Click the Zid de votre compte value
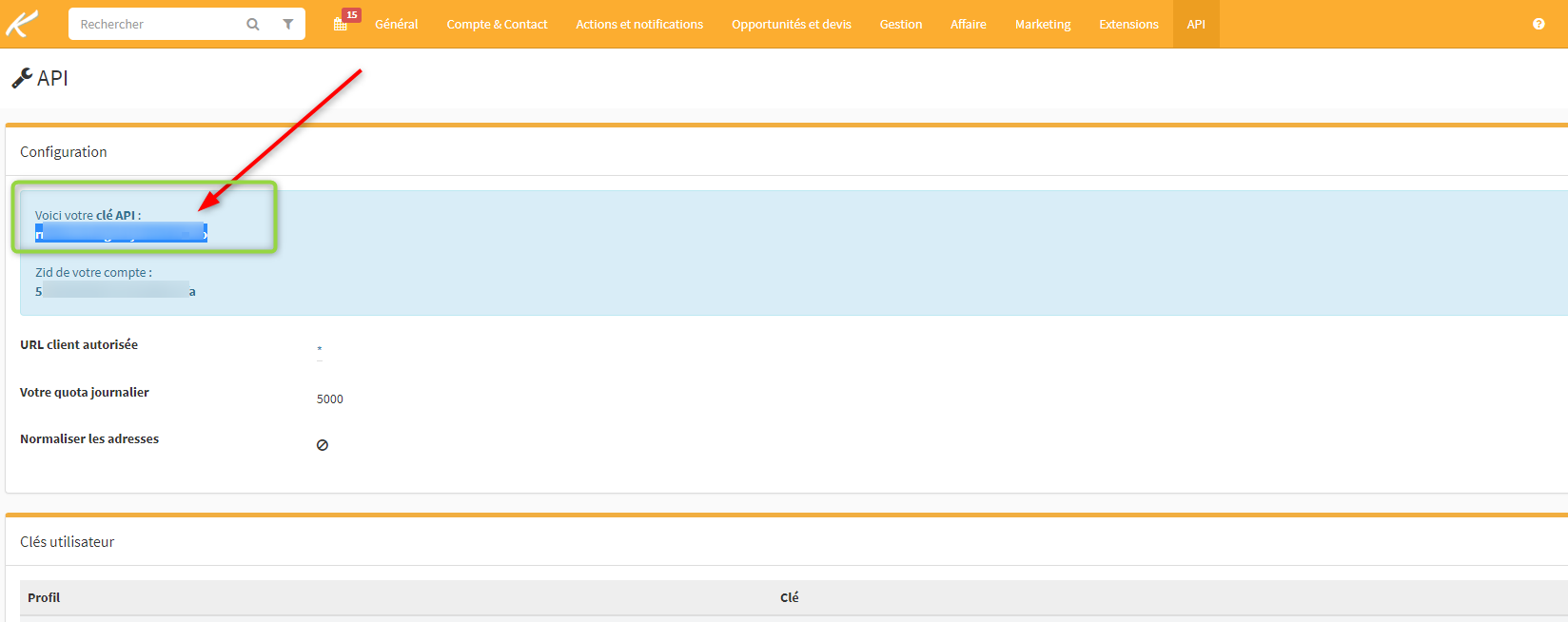The height and width of the screenshot is (622, 1568). [115, 291]
